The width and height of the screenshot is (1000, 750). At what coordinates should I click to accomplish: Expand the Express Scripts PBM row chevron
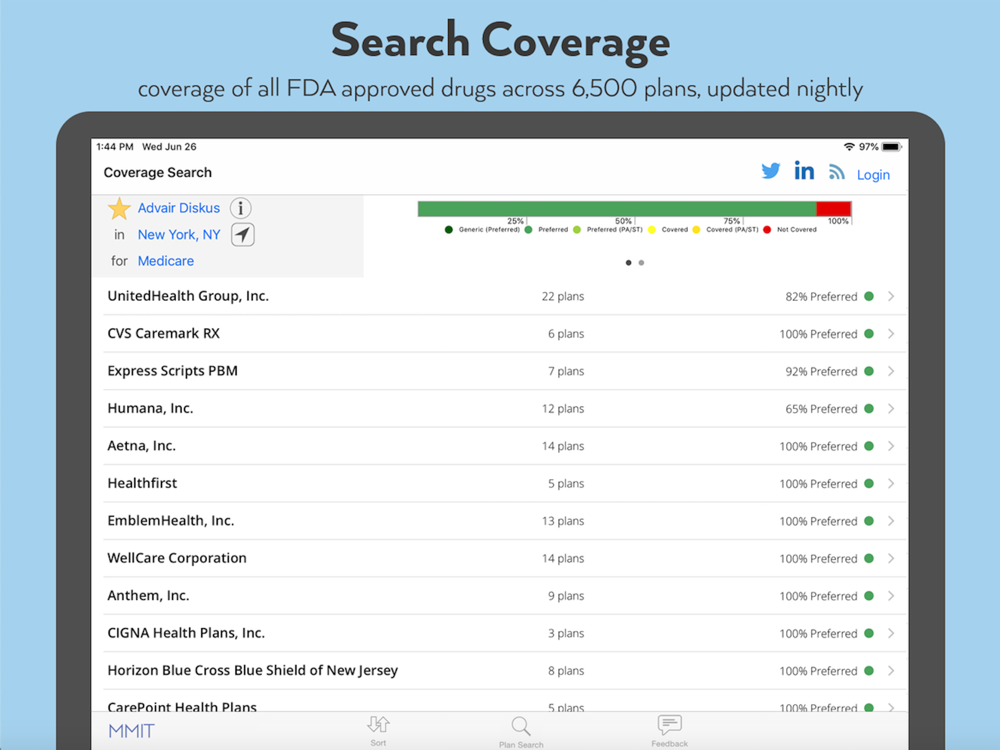pyautogui.click(x=891, y=371)
